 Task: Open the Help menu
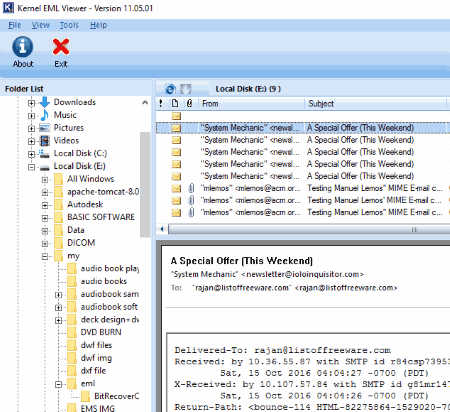coord(98,25)
